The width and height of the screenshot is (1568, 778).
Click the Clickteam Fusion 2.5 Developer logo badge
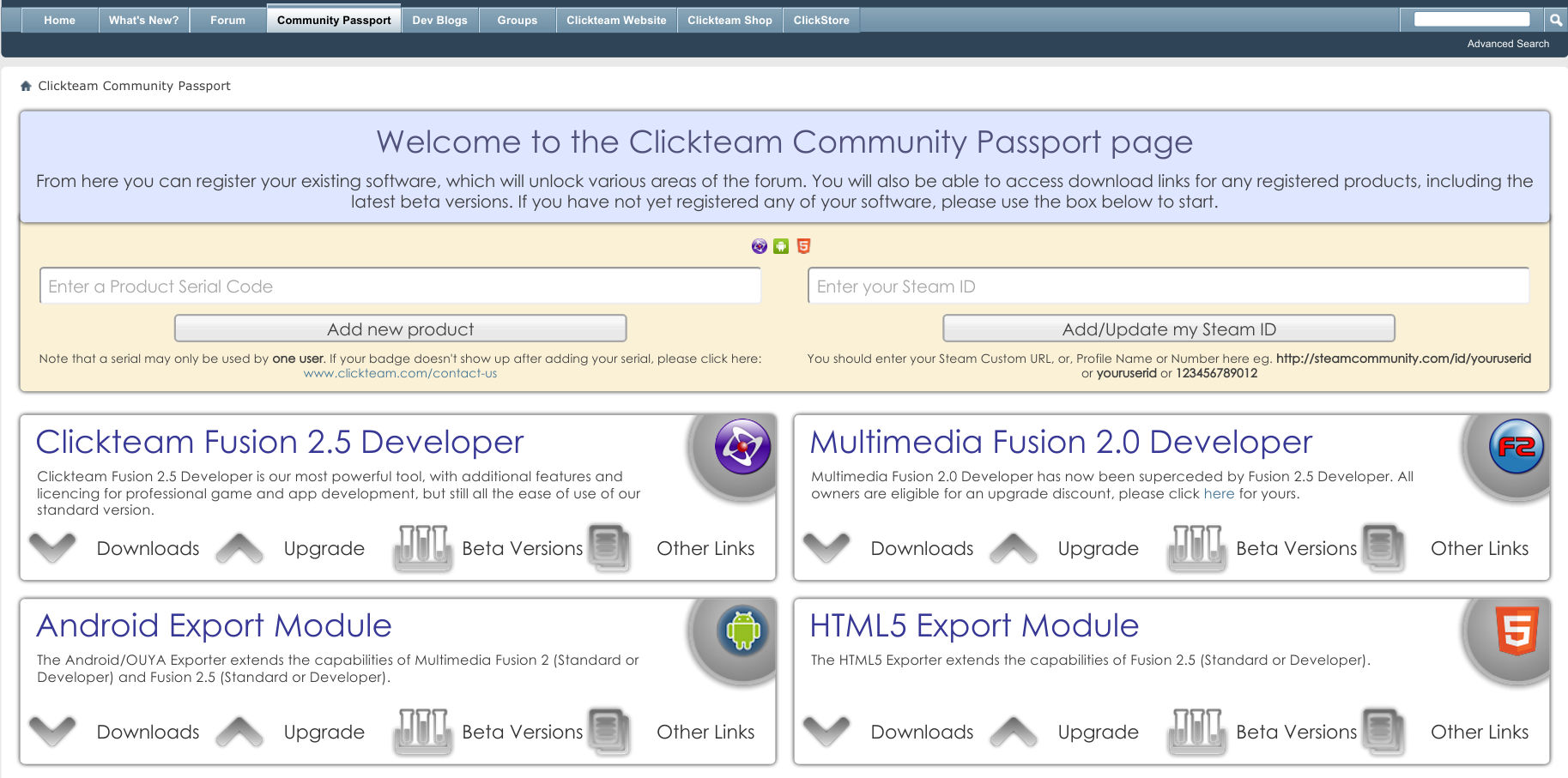743,446
